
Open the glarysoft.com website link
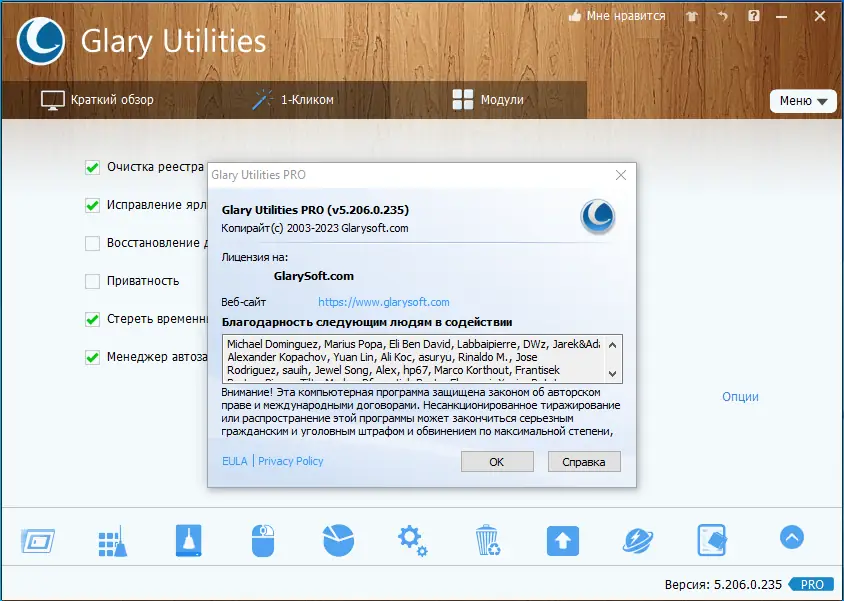(x=384, y=302)
